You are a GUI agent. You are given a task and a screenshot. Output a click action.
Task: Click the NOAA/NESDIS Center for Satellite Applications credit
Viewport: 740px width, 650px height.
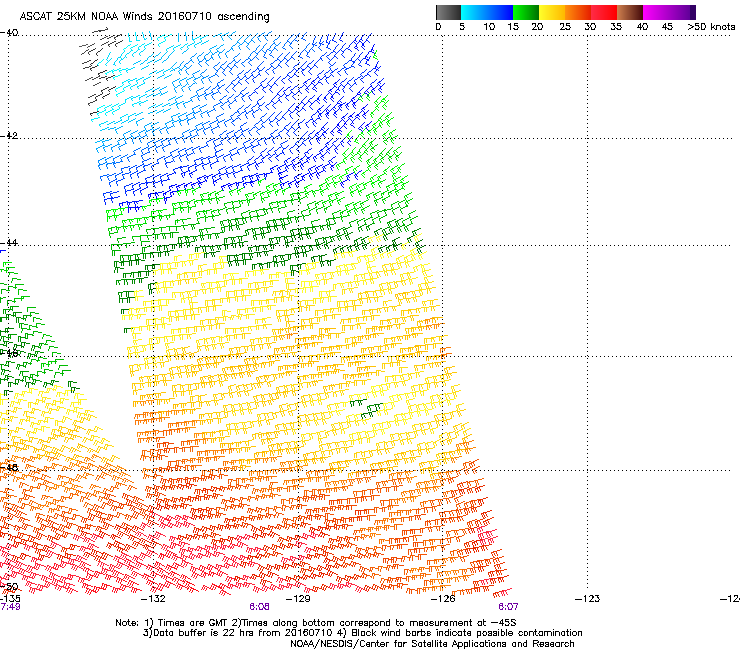point(432,644)
